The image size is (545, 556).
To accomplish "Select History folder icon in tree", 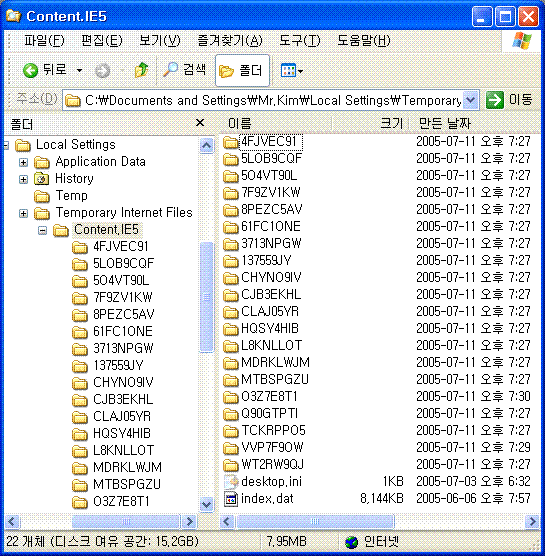I will coord(41,179).
